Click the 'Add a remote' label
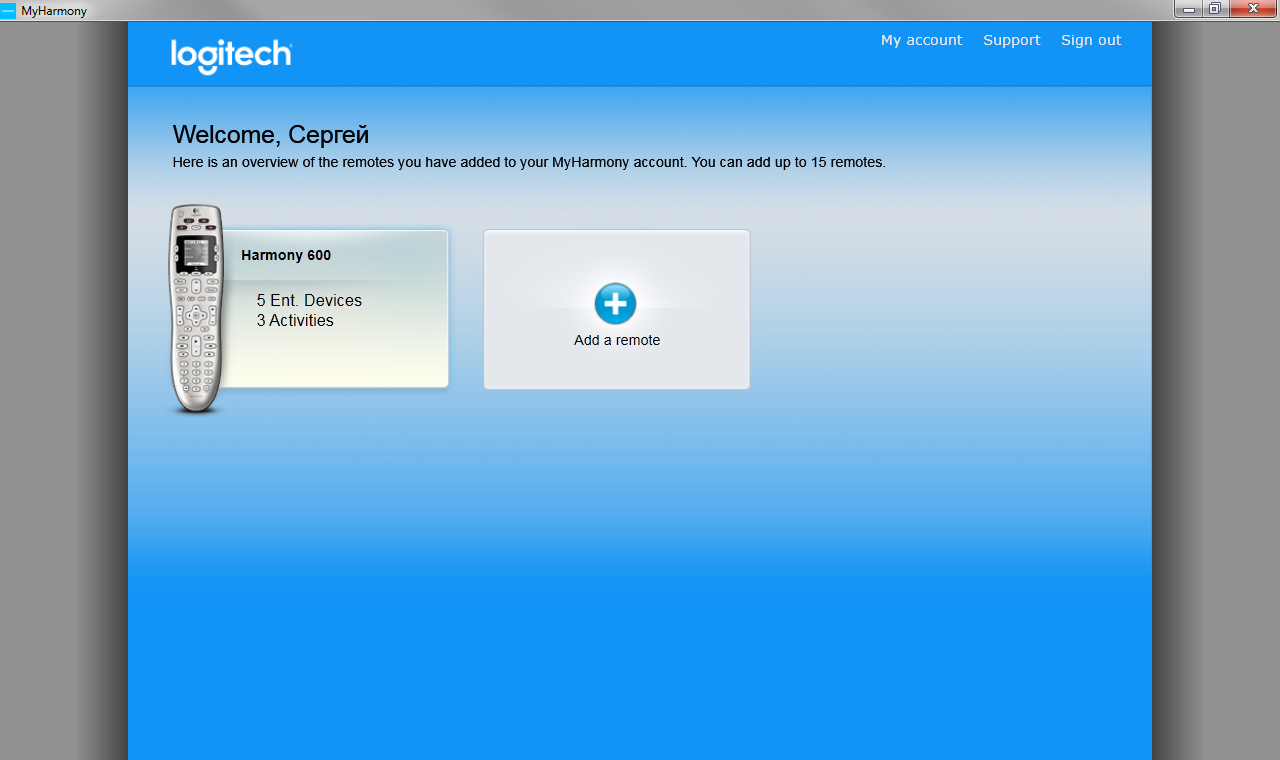Image resolution: width=1280 pixels, height=760 pixels. coord(617,340)
